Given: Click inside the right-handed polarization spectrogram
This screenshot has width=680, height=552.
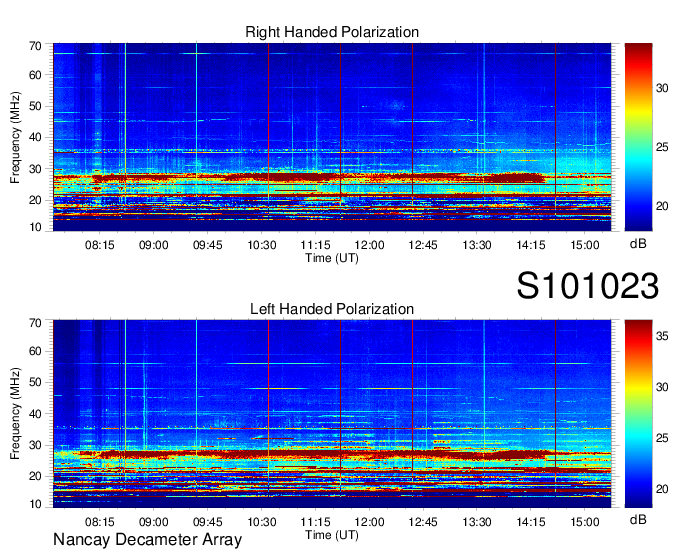Looking at the screenshot, I should pos(332,137).
